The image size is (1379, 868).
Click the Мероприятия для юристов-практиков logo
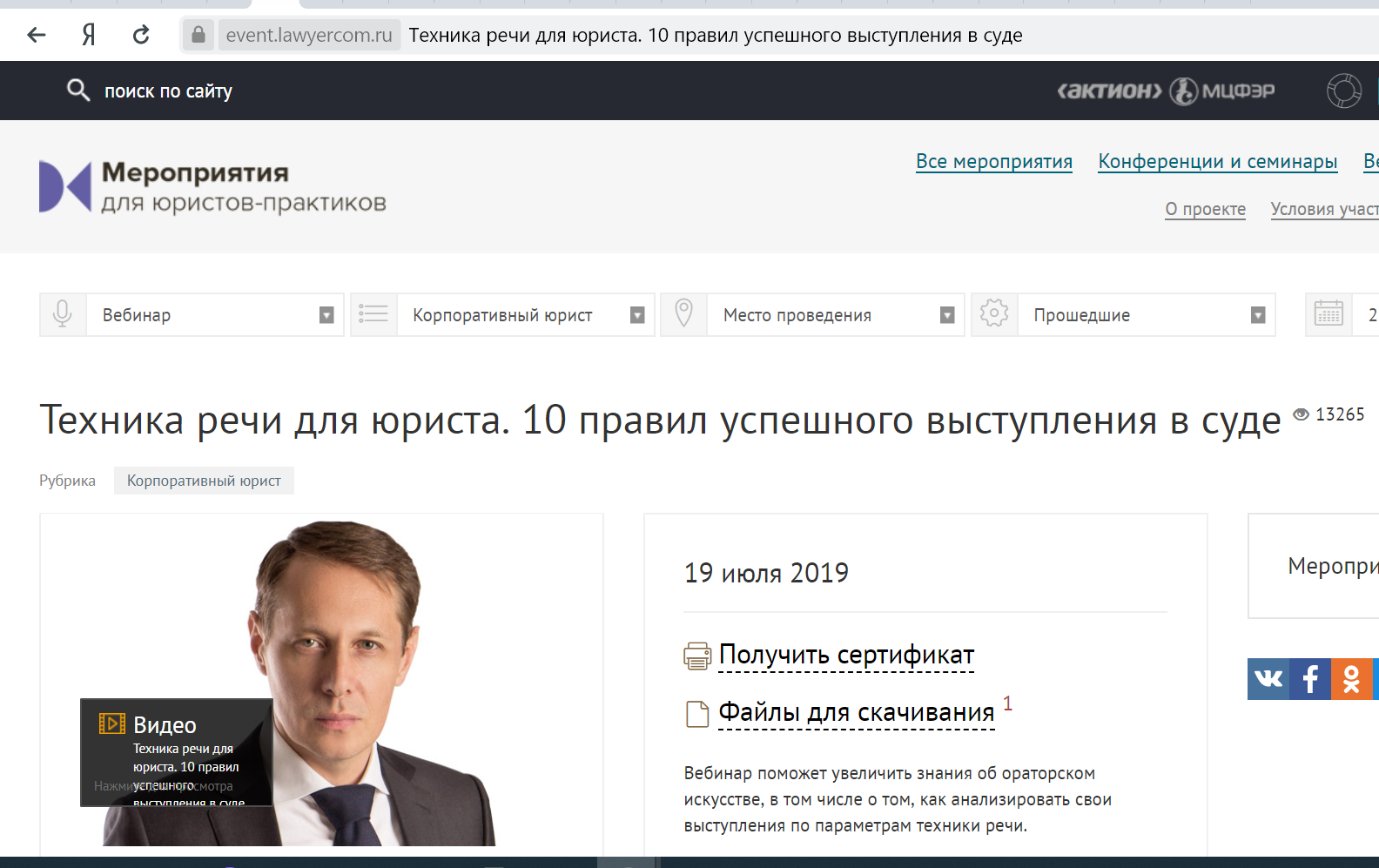pyautogui.click(x=213, y=186)
